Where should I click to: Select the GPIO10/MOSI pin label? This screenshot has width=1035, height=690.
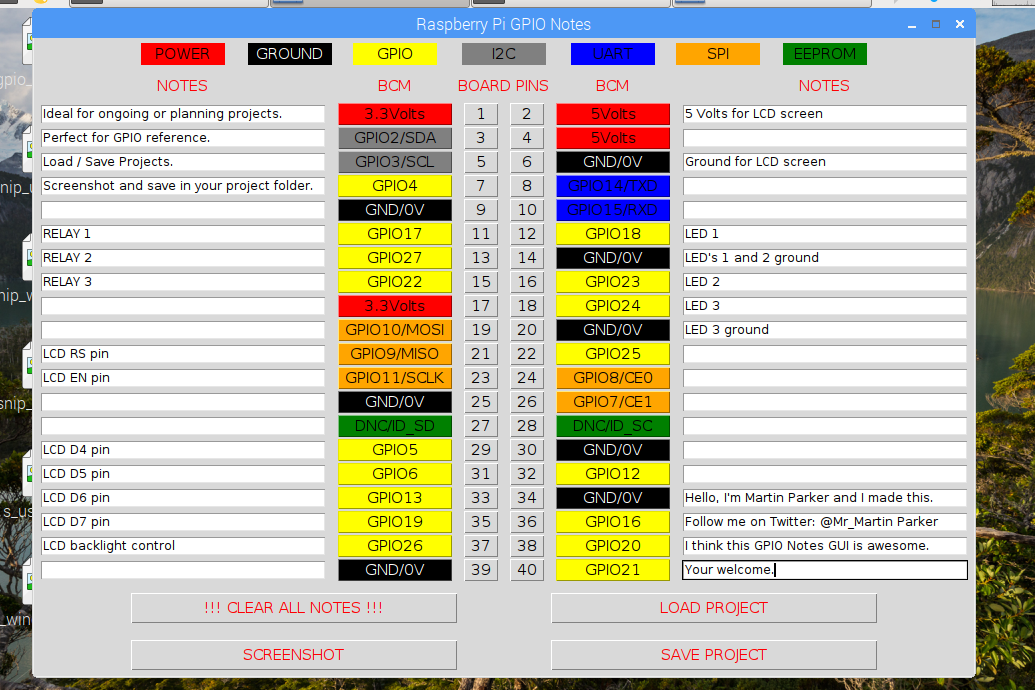(395, 330)
